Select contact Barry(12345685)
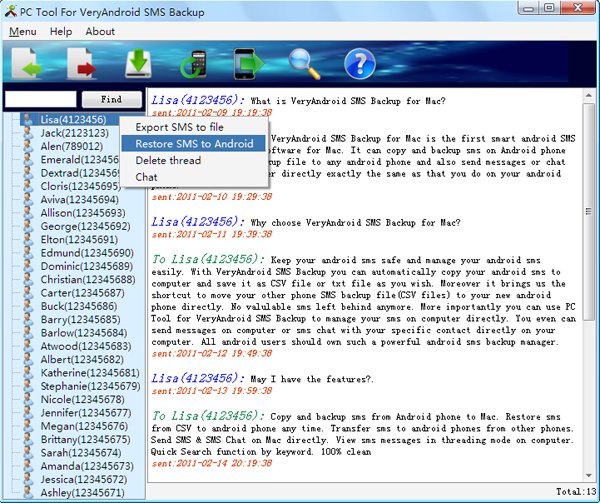600x503 pixels. pyautogui.click(x=80, y=319)
